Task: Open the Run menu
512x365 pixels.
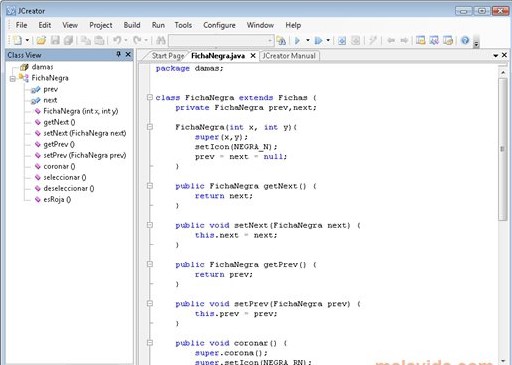Action: (158, 25)
